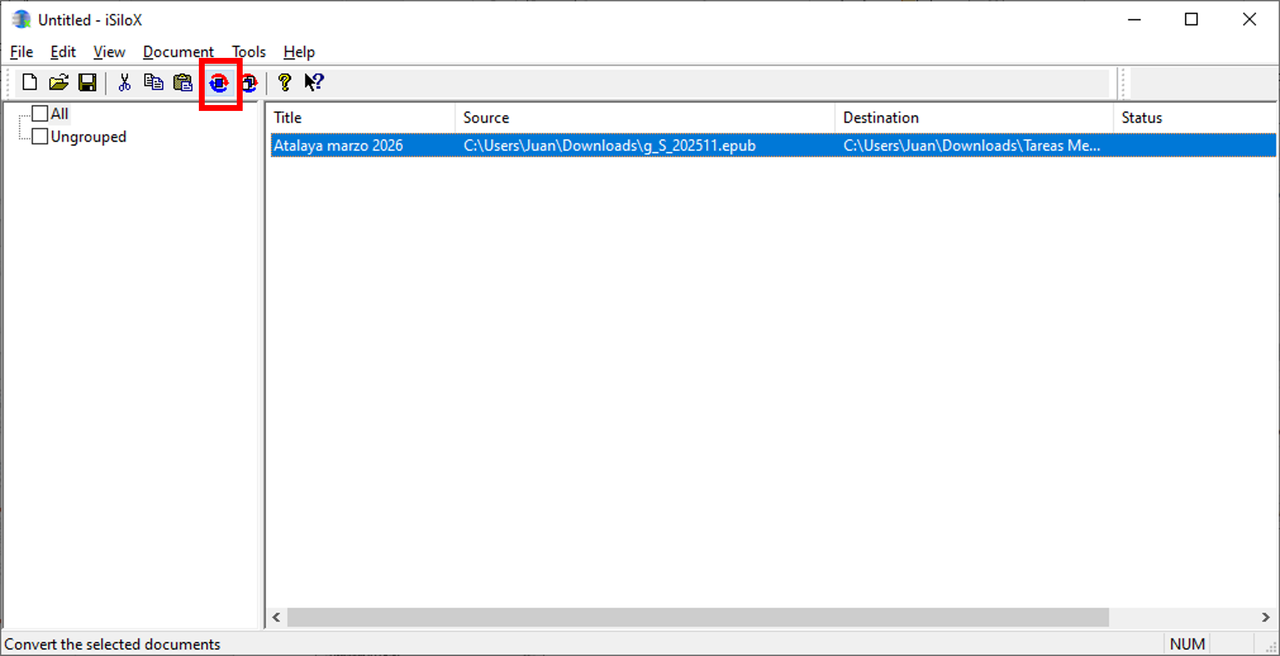Screen dimensions: 1280x656
Task: Click the horizontal scrollbar left arrow
Action: click(277, 618)
